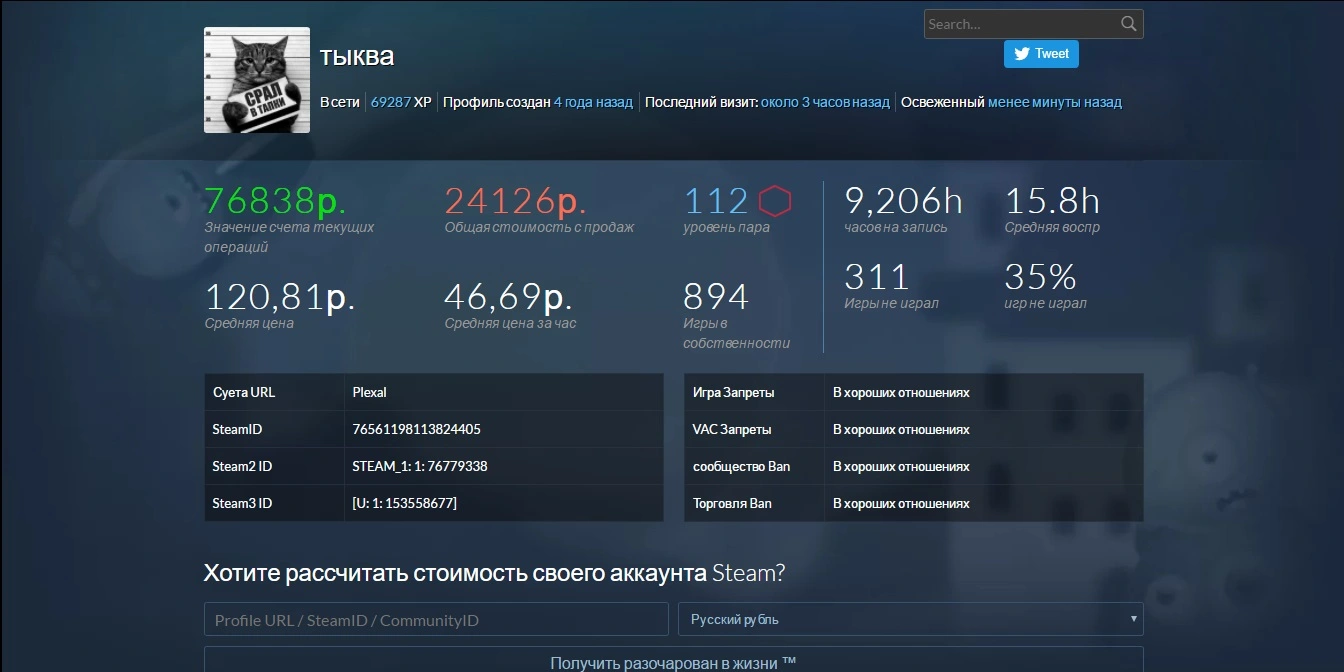
Task: Click the Торговля Ban status 'В хороших отношениях'
Action: (901, 503)
